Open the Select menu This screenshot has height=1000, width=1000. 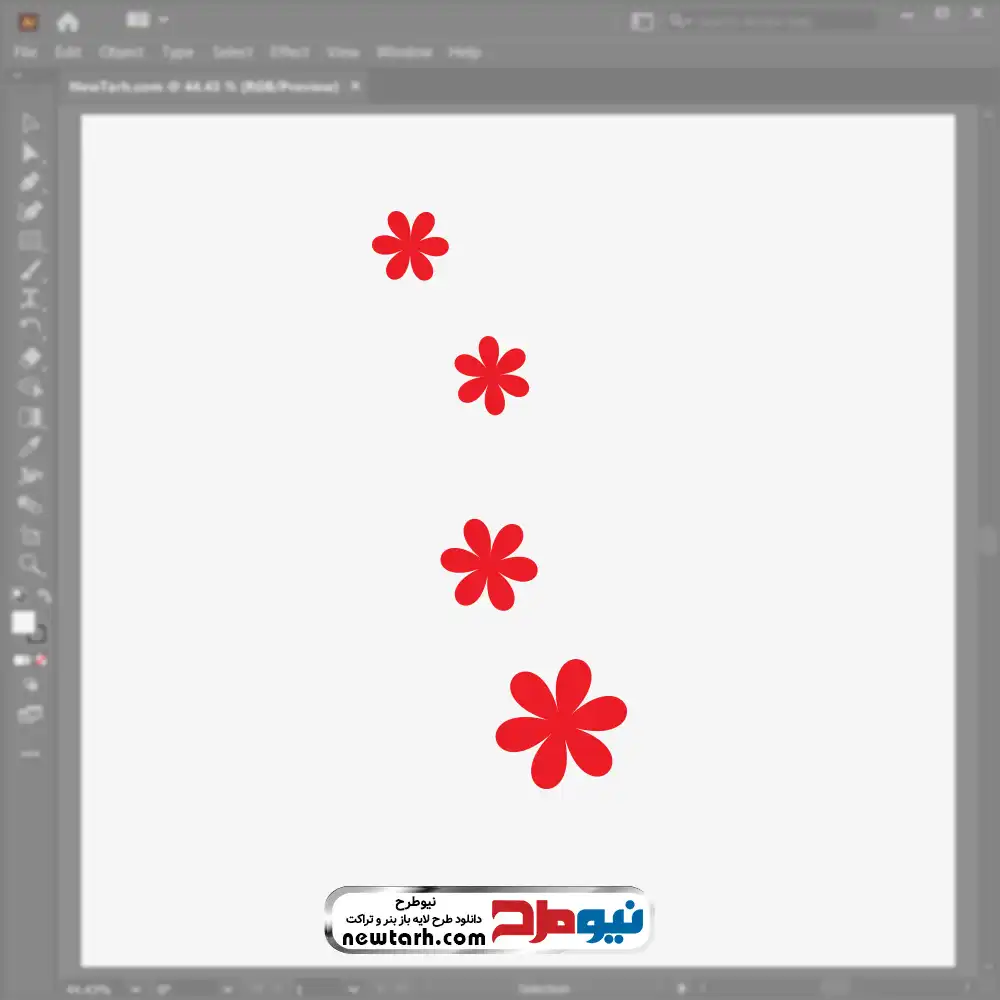[233, 52]
